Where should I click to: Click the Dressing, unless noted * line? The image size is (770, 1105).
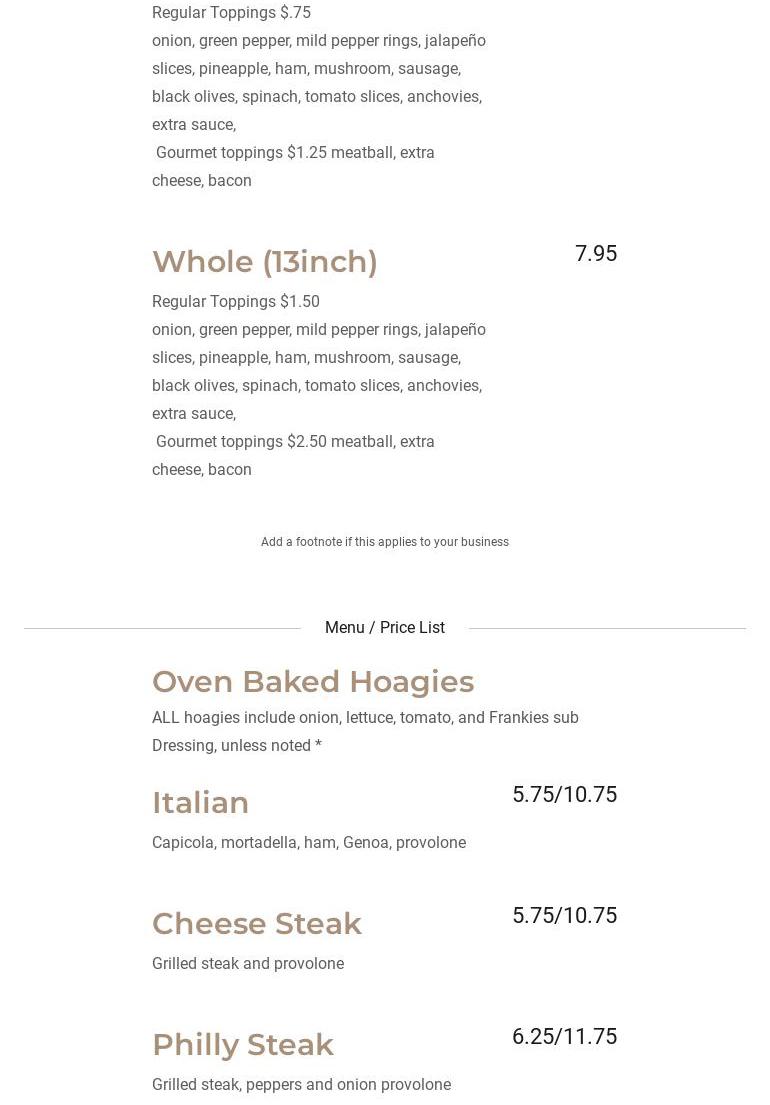(x=237, y=746)
